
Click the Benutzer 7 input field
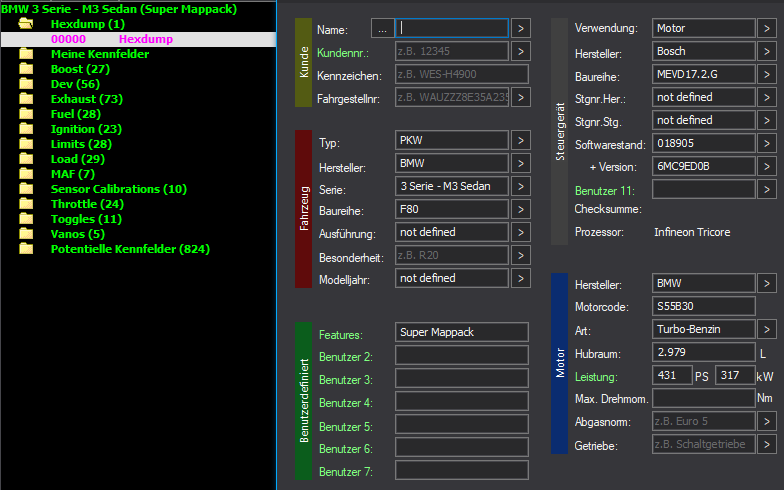click(462, 470)
